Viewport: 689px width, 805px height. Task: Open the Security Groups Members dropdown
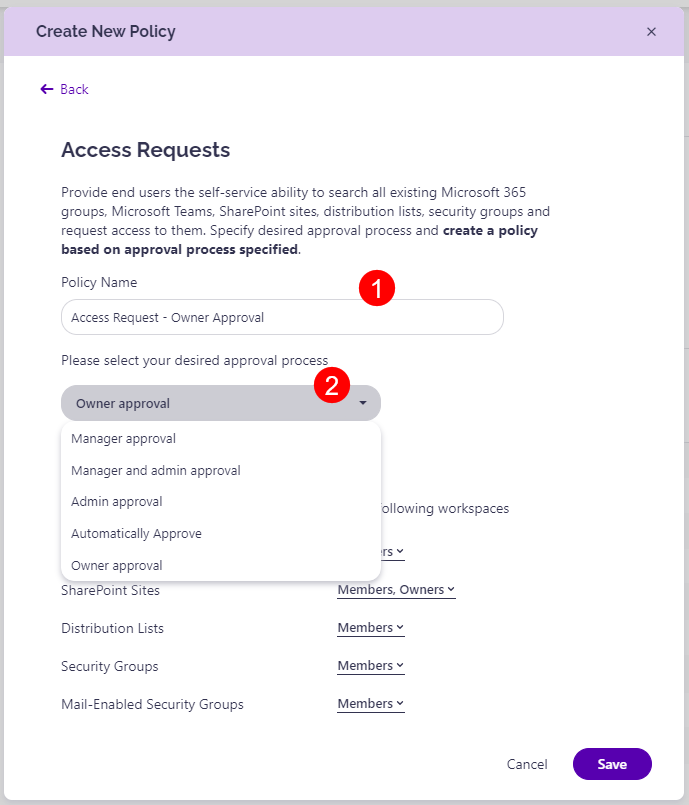pos(370,665)
